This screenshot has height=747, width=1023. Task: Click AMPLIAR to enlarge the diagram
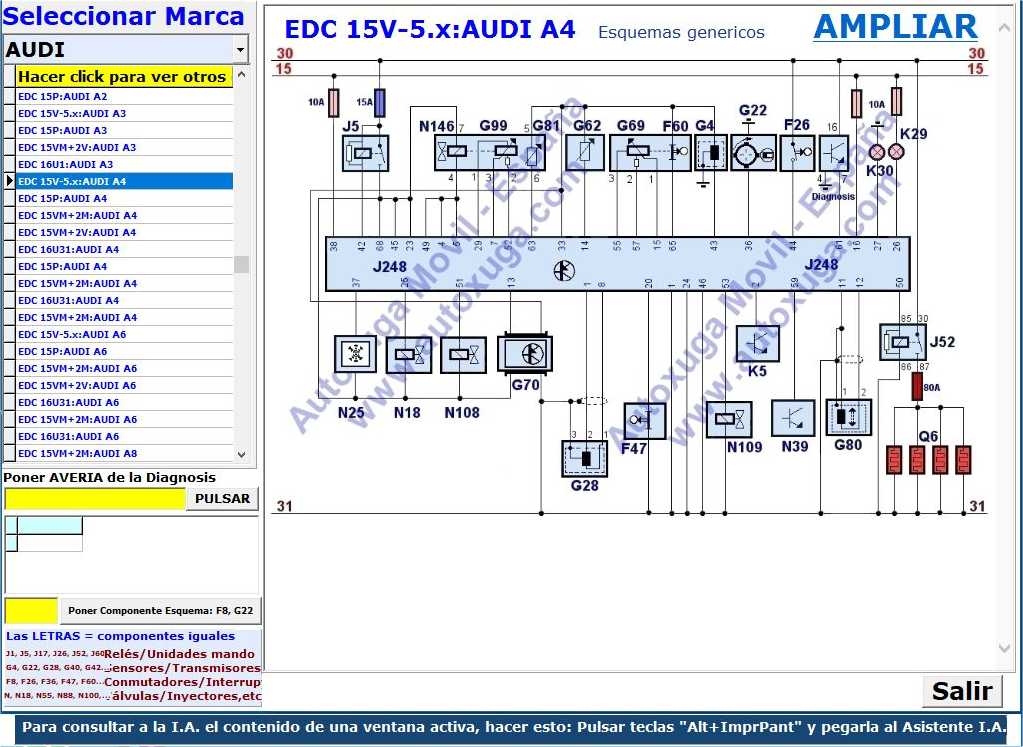pos(895,27)
